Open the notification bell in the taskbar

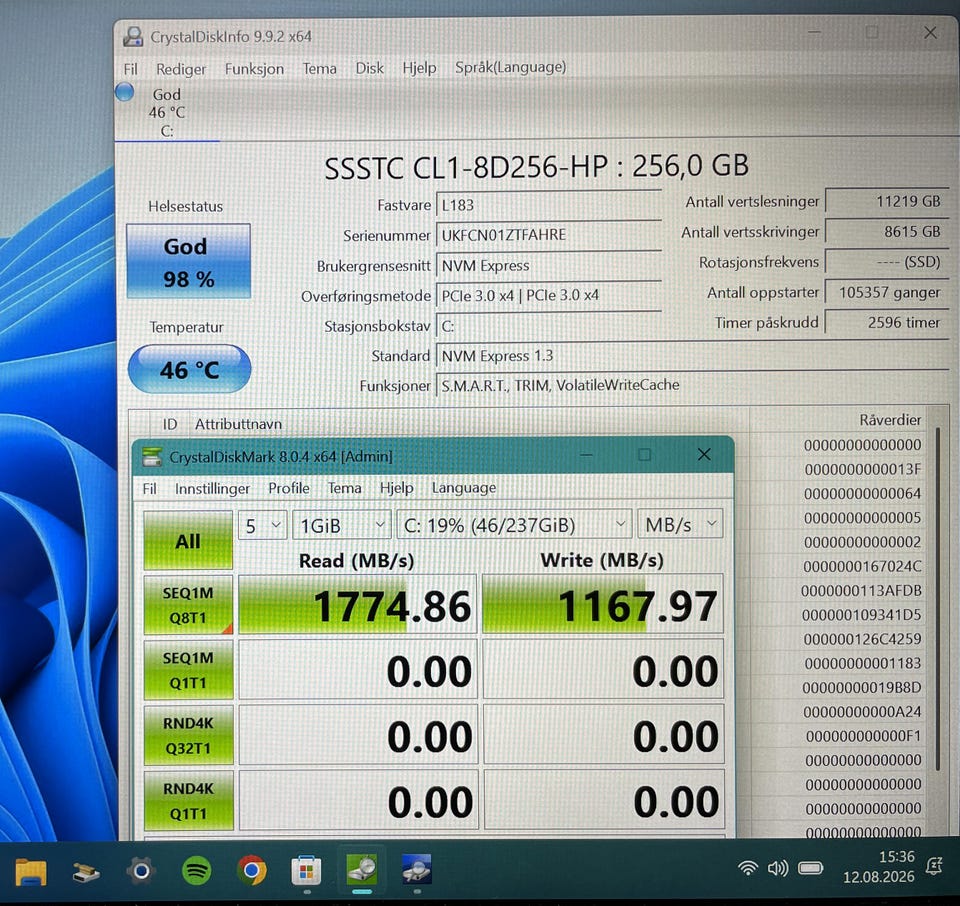pyautogui.click(x=934, y=866)
